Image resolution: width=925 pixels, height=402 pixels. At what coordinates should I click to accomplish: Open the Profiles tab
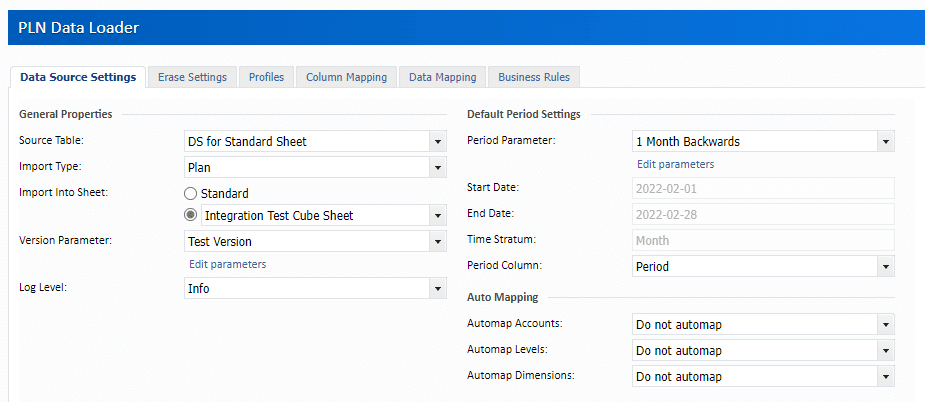click(266, 77)
